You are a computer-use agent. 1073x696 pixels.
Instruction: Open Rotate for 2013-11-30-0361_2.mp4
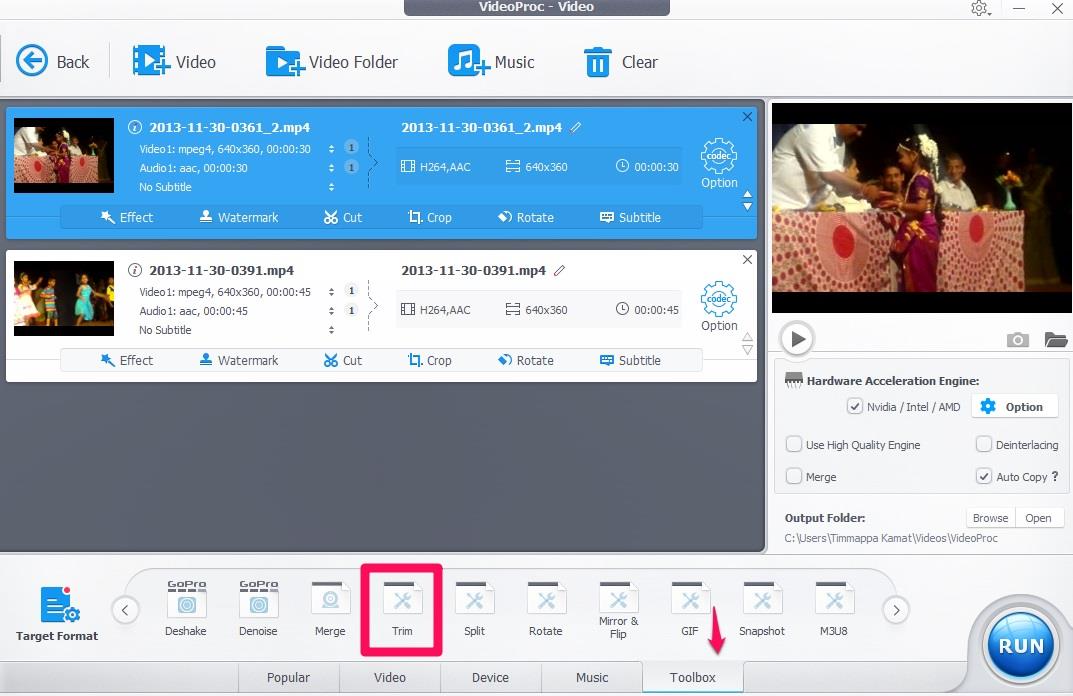pos(526,218)
